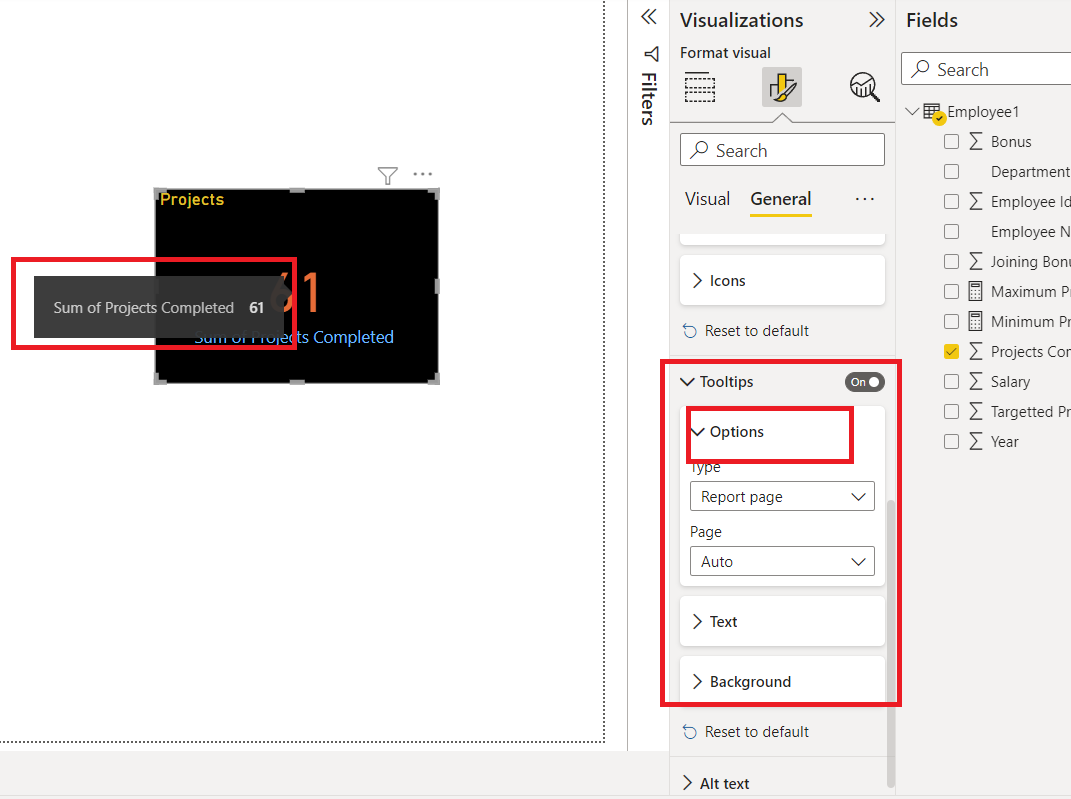Open the Build visual fields icon

pos(700,87)
